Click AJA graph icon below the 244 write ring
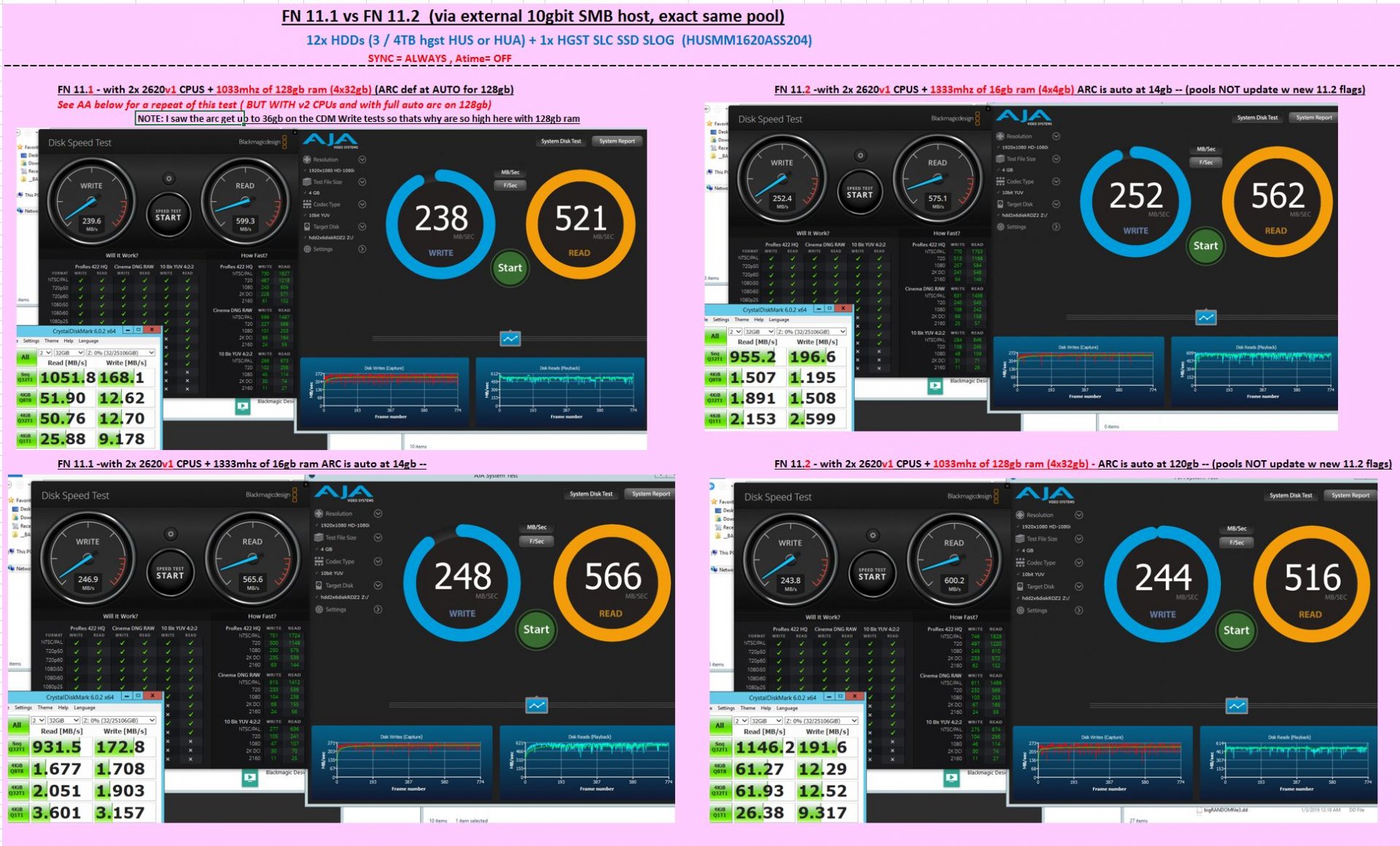This screenshot has height=846, width=1400. 1237,706
